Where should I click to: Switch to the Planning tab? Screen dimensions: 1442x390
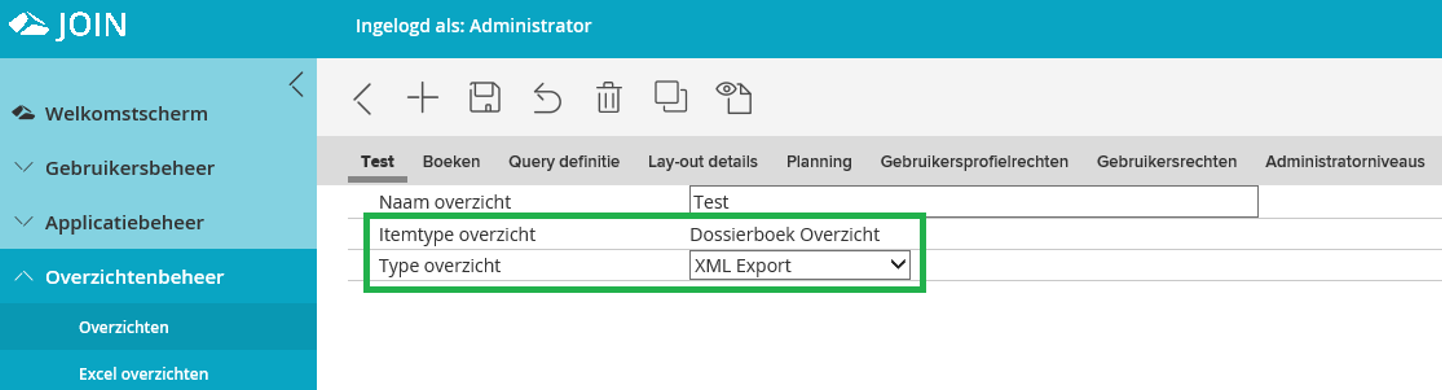[x=819, y=161]
